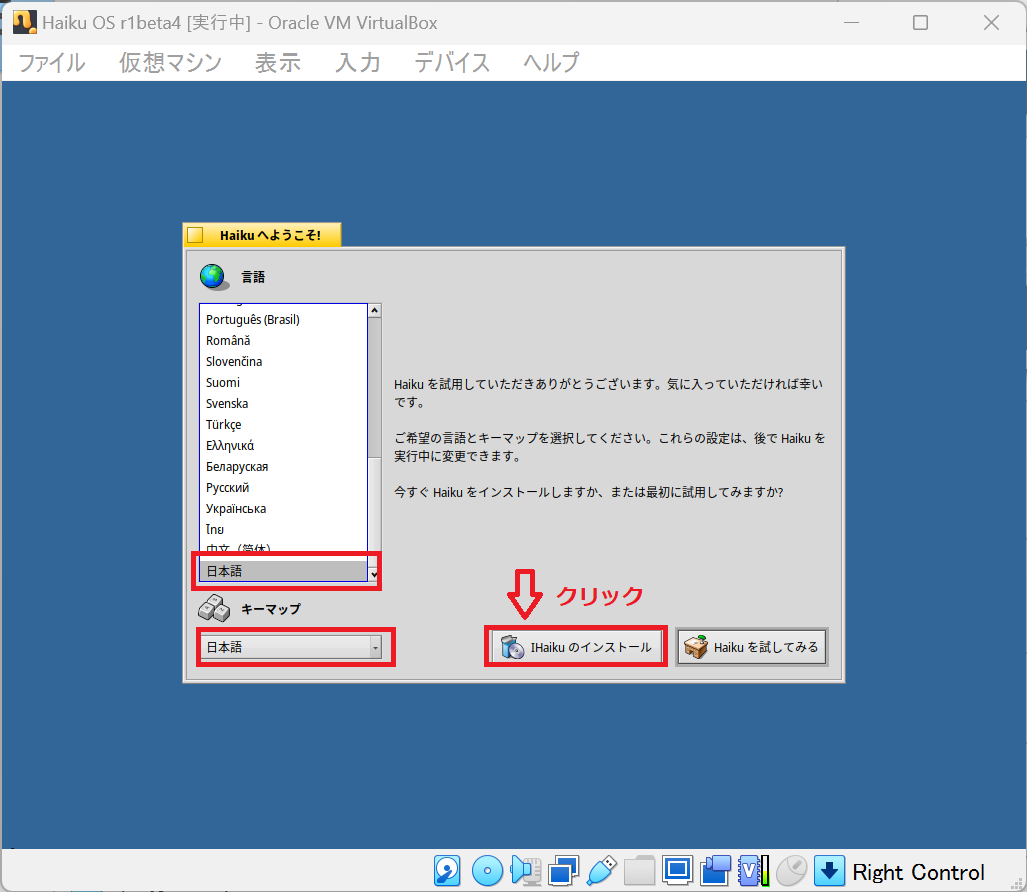Open the 入力 menu
The image size is (1027, 892).
[358, 63]
